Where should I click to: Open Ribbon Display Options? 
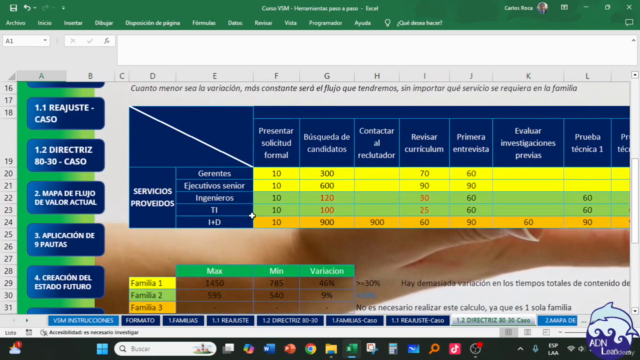pos(564,8)
